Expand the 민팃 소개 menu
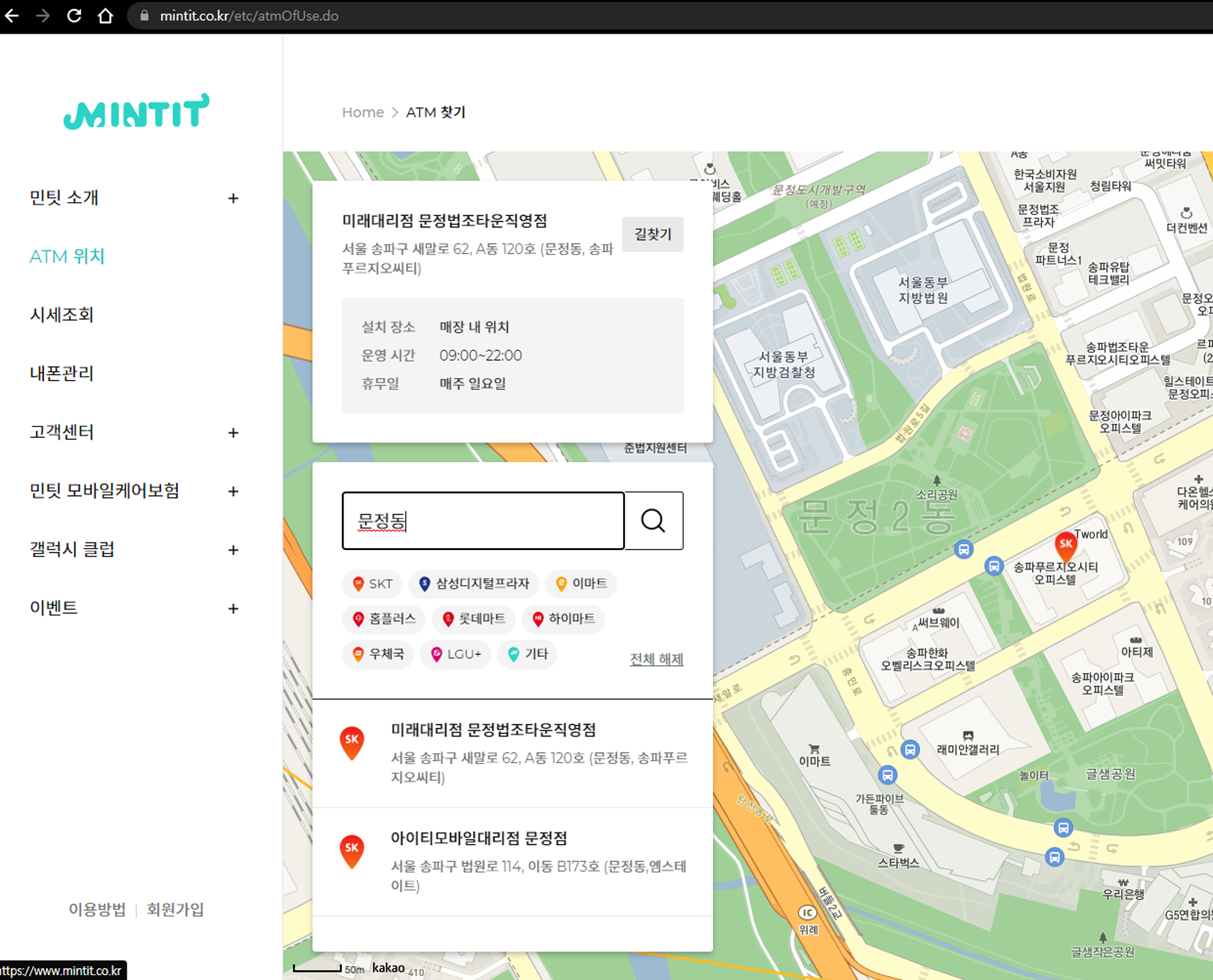The width and height of the screenshot is (1213, 980). tap(233, 198)
